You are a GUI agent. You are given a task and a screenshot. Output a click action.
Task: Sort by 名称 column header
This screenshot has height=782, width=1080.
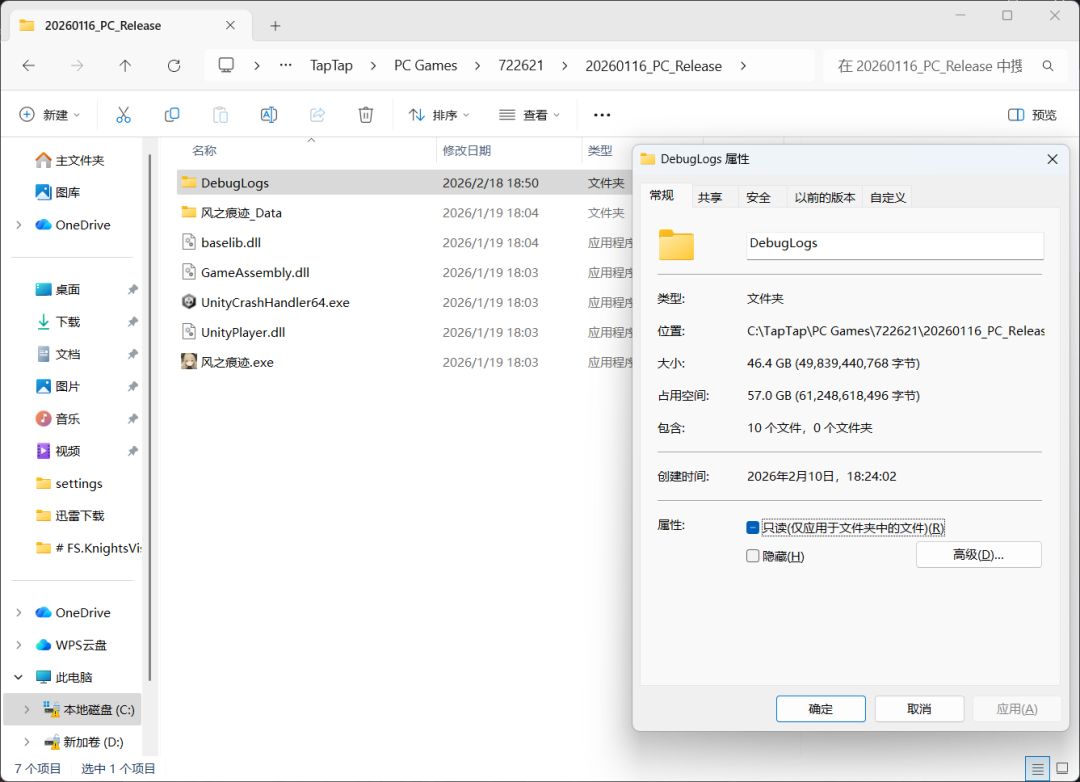(x=204, y=151)
